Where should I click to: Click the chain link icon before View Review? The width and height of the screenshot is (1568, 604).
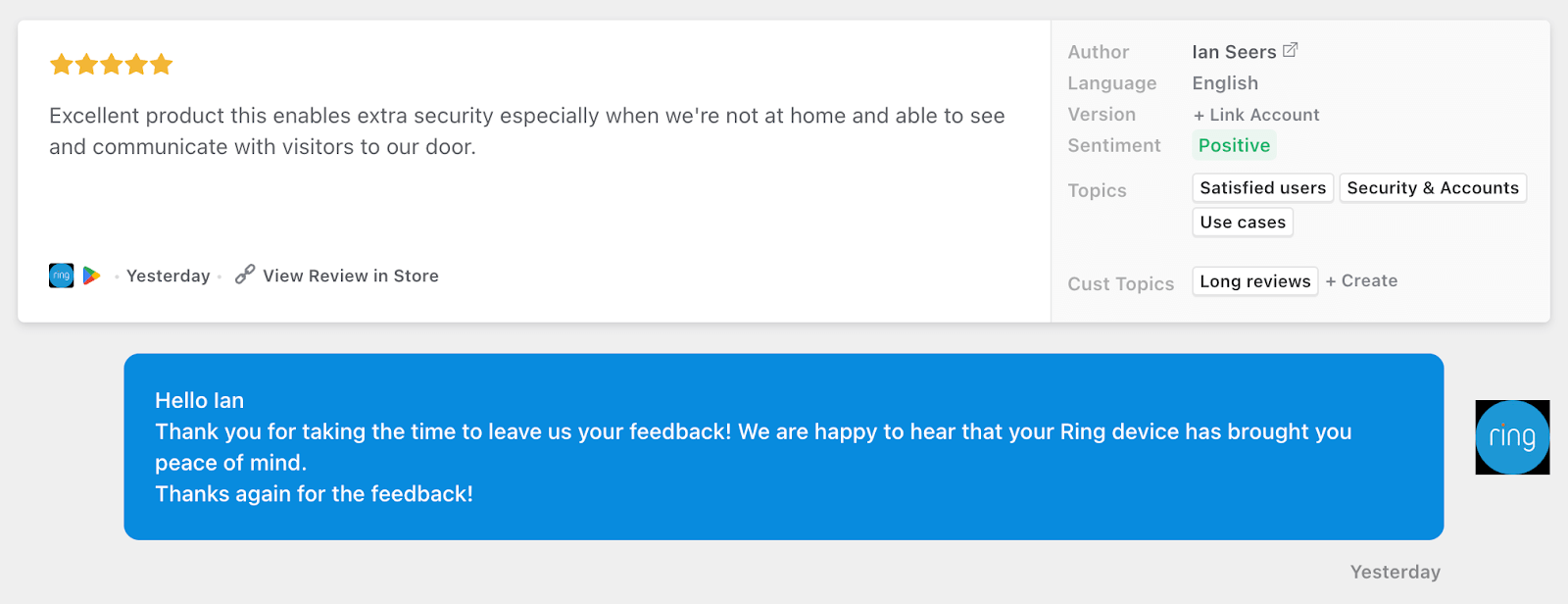(x=245, y=275)
